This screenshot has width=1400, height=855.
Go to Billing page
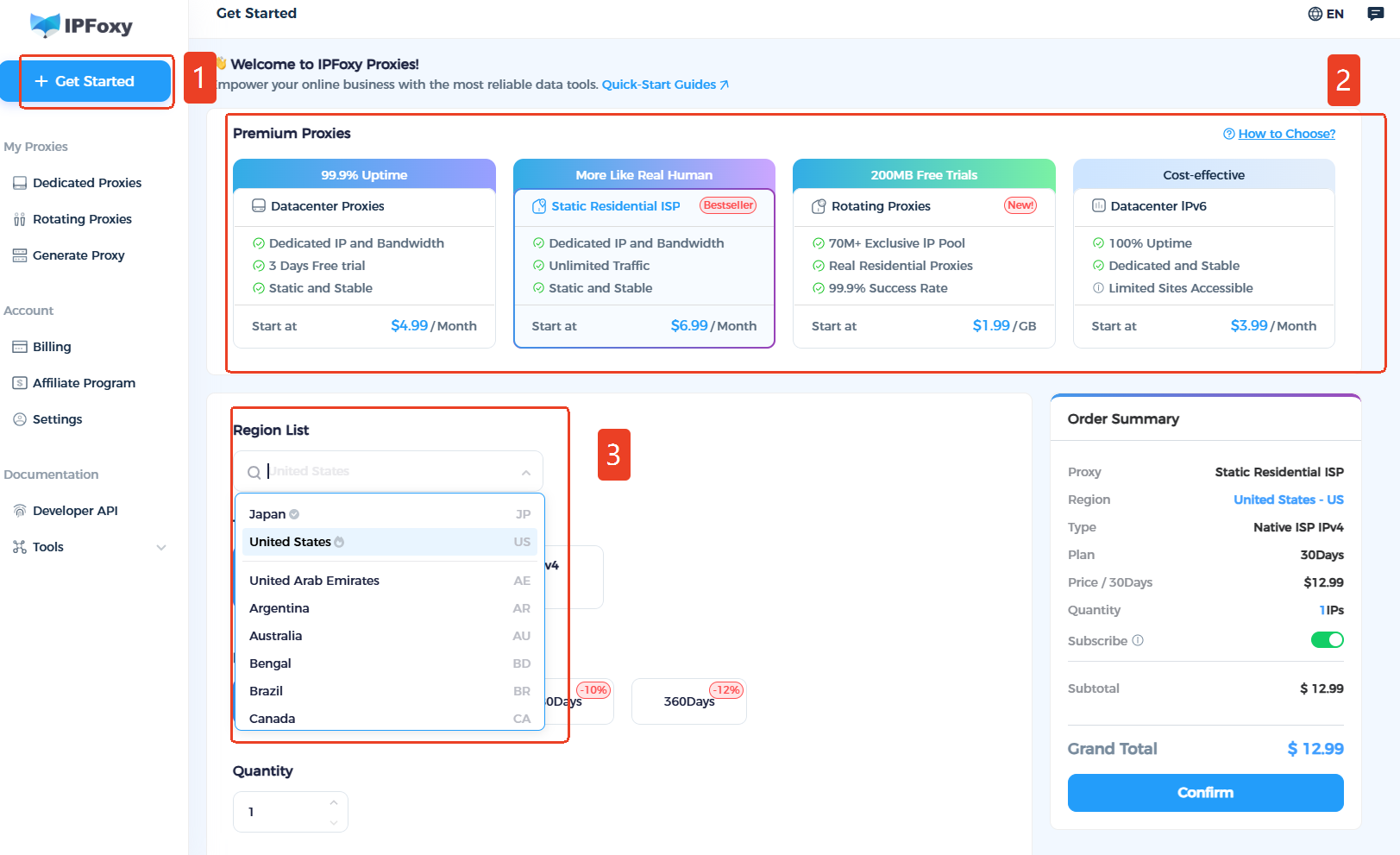coord(52,347)
